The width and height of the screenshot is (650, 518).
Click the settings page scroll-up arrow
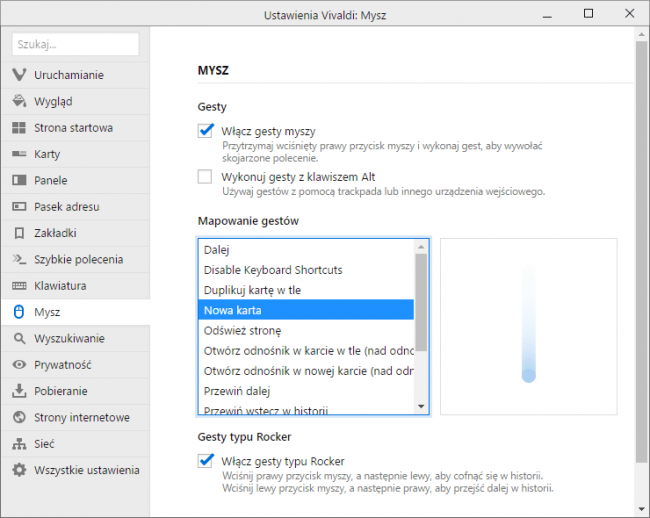(x=641, y=35)
